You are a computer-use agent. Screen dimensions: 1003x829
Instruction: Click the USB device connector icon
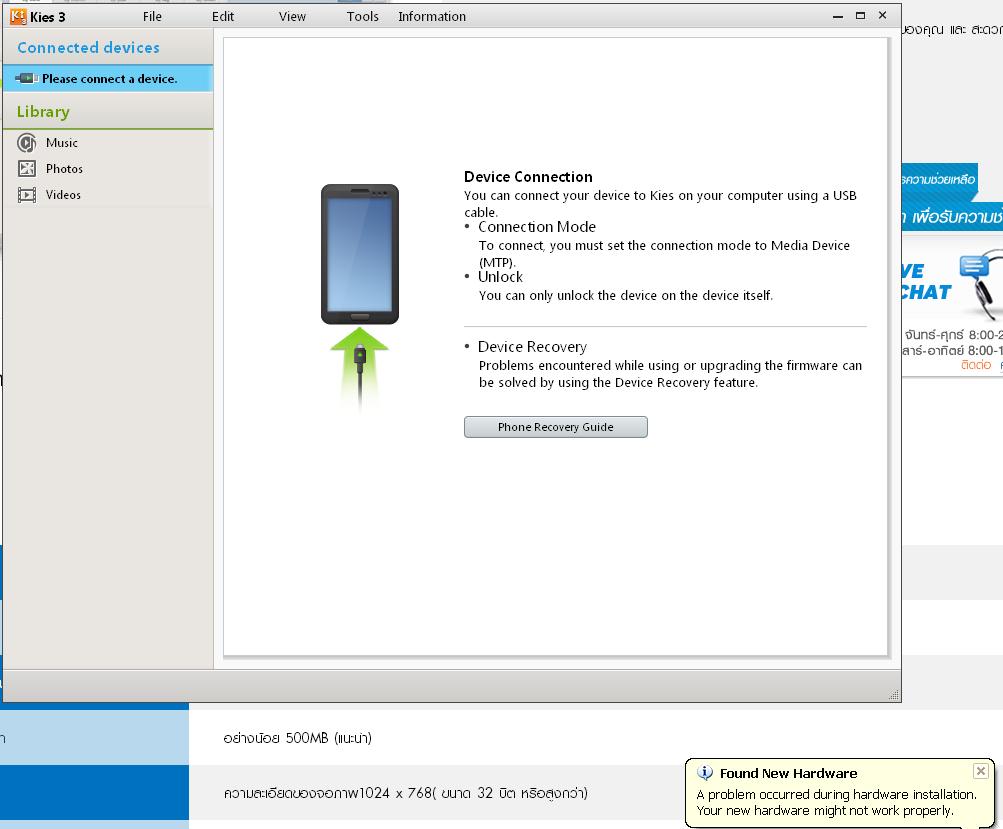26,78
